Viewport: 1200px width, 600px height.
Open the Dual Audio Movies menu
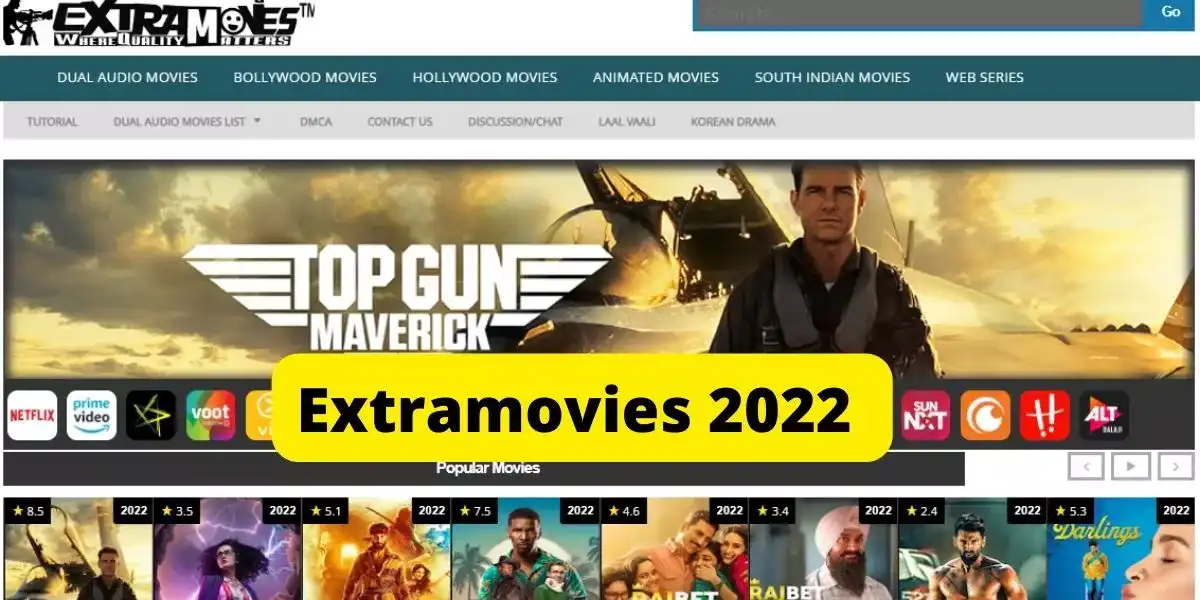127,77
